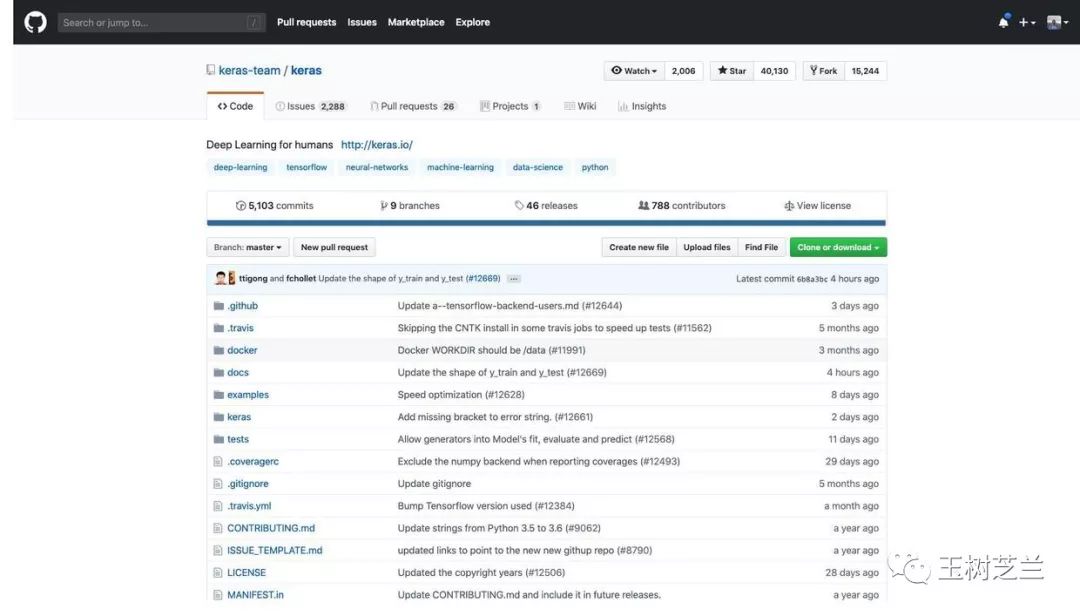Click the Find File button

[x=761, y=247]
